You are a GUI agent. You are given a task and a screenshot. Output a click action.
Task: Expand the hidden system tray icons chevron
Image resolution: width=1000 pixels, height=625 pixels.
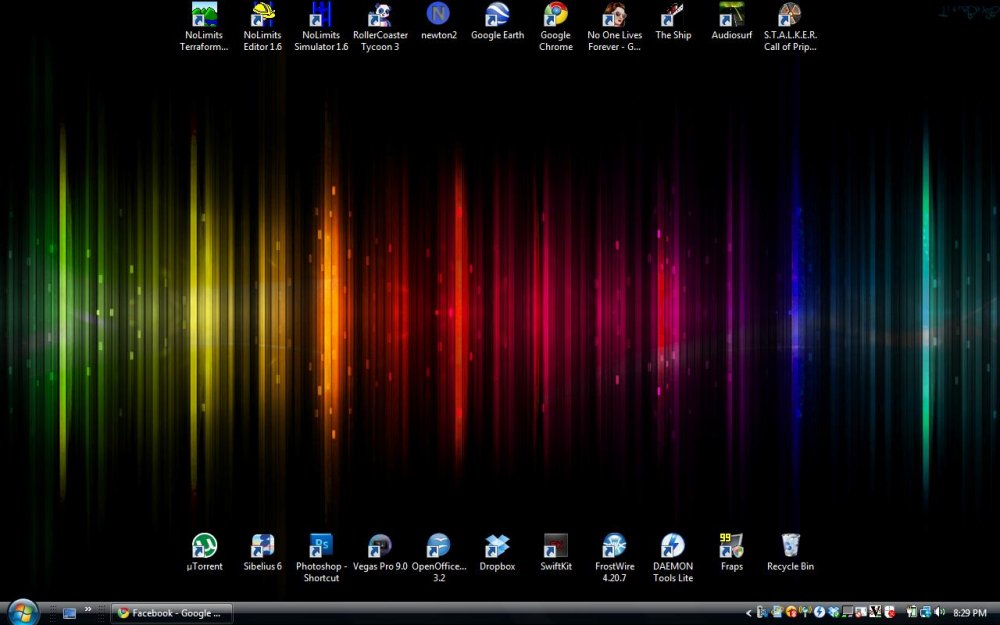(748, 611)
